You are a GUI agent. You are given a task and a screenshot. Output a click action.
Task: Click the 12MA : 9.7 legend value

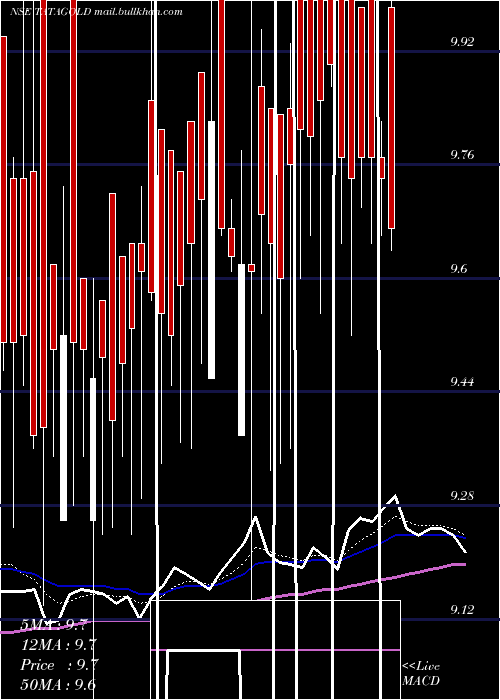[x=59, y=645]
